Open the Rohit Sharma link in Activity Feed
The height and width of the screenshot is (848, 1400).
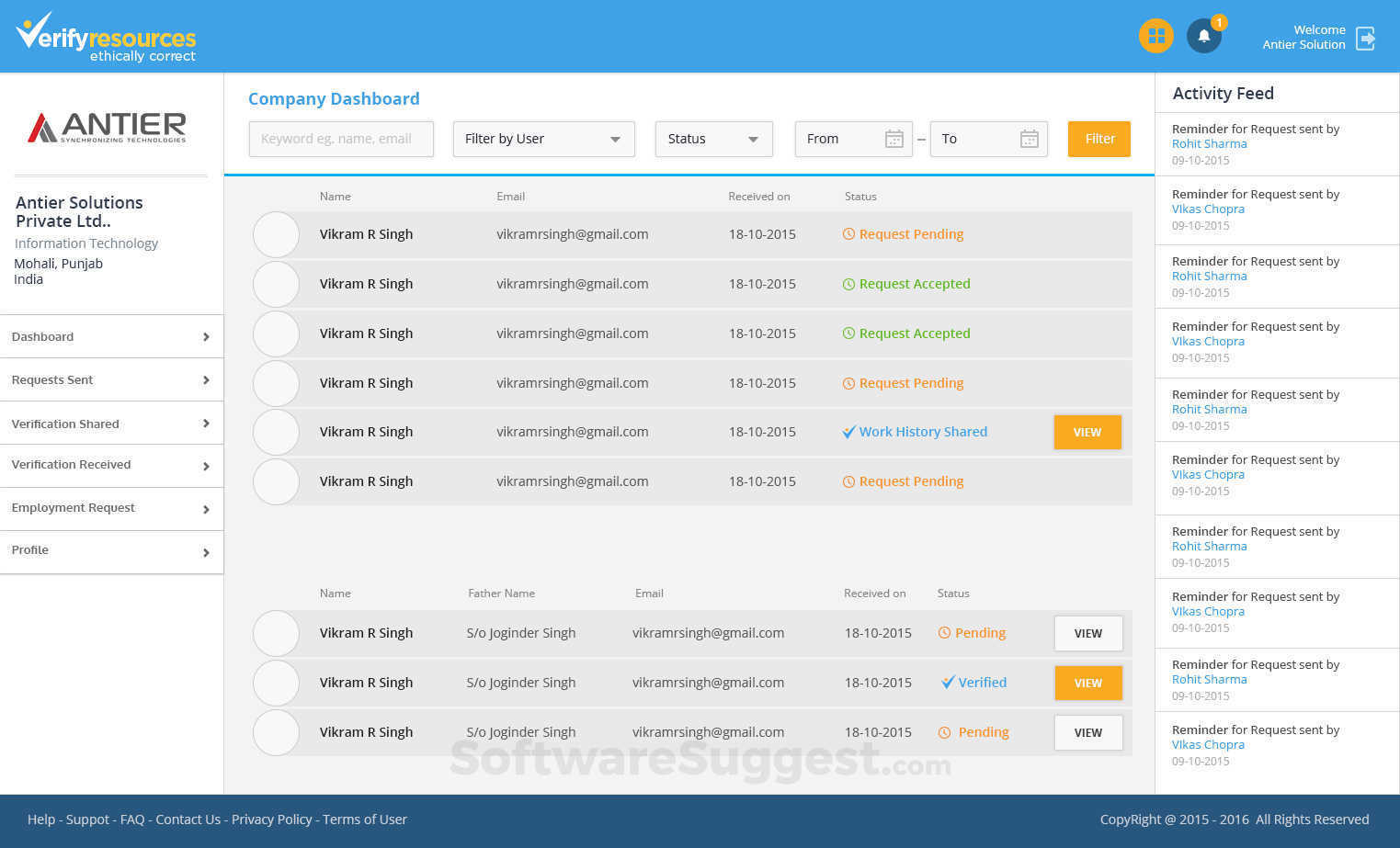[x=1209, y=143]
